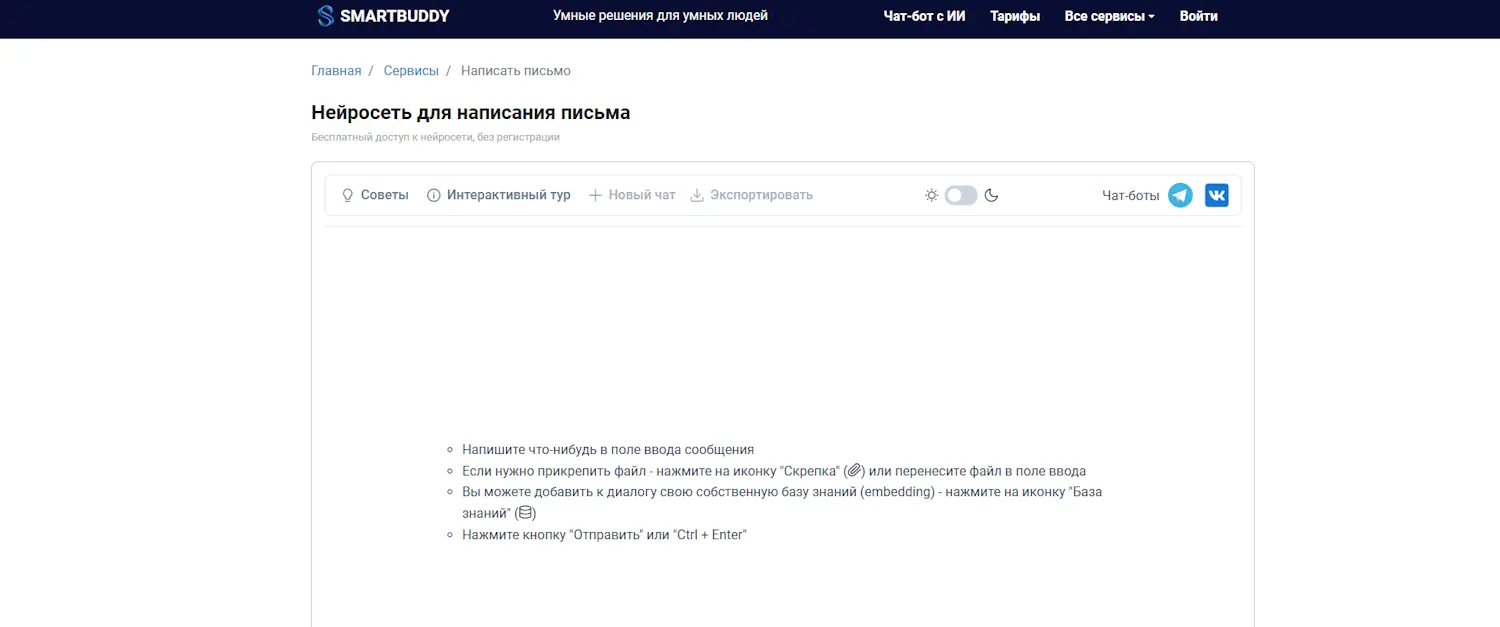Click the info icon beside Интерактивный тур
Image resolution: width=1500 pixels, height=627 pixels.
click(434, 195)
